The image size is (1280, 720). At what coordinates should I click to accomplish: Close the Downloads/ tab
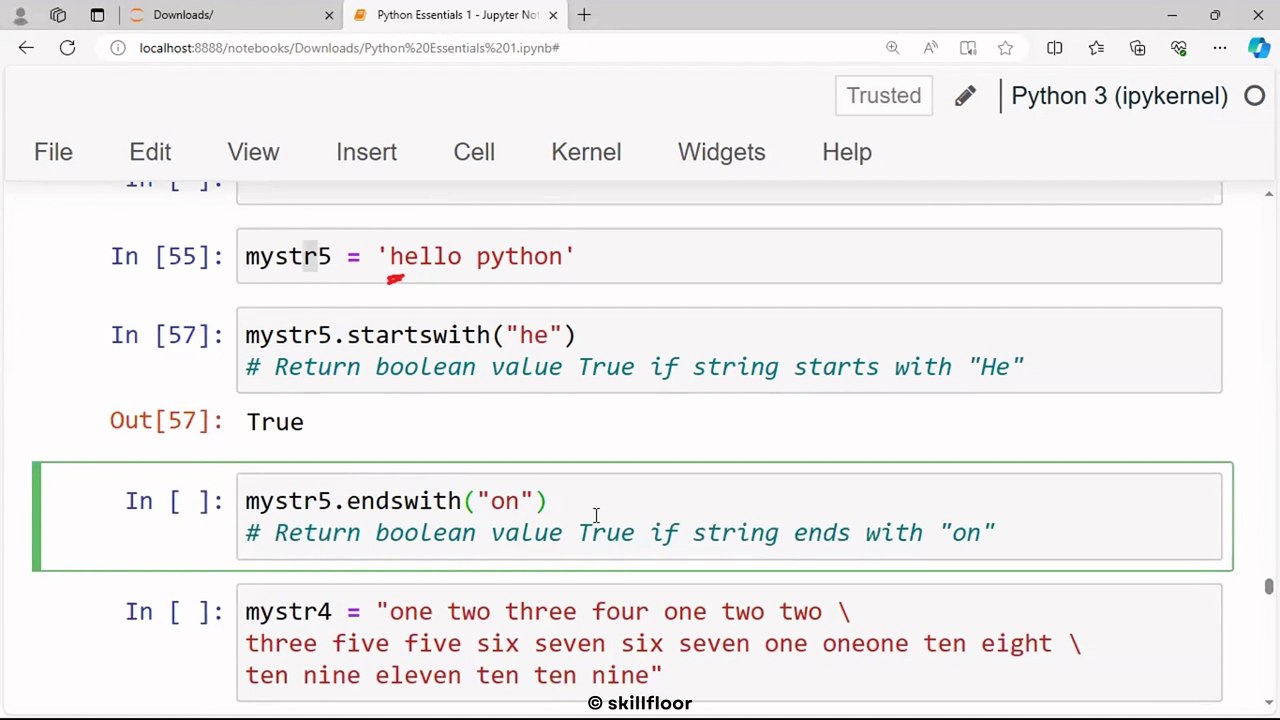329,15
